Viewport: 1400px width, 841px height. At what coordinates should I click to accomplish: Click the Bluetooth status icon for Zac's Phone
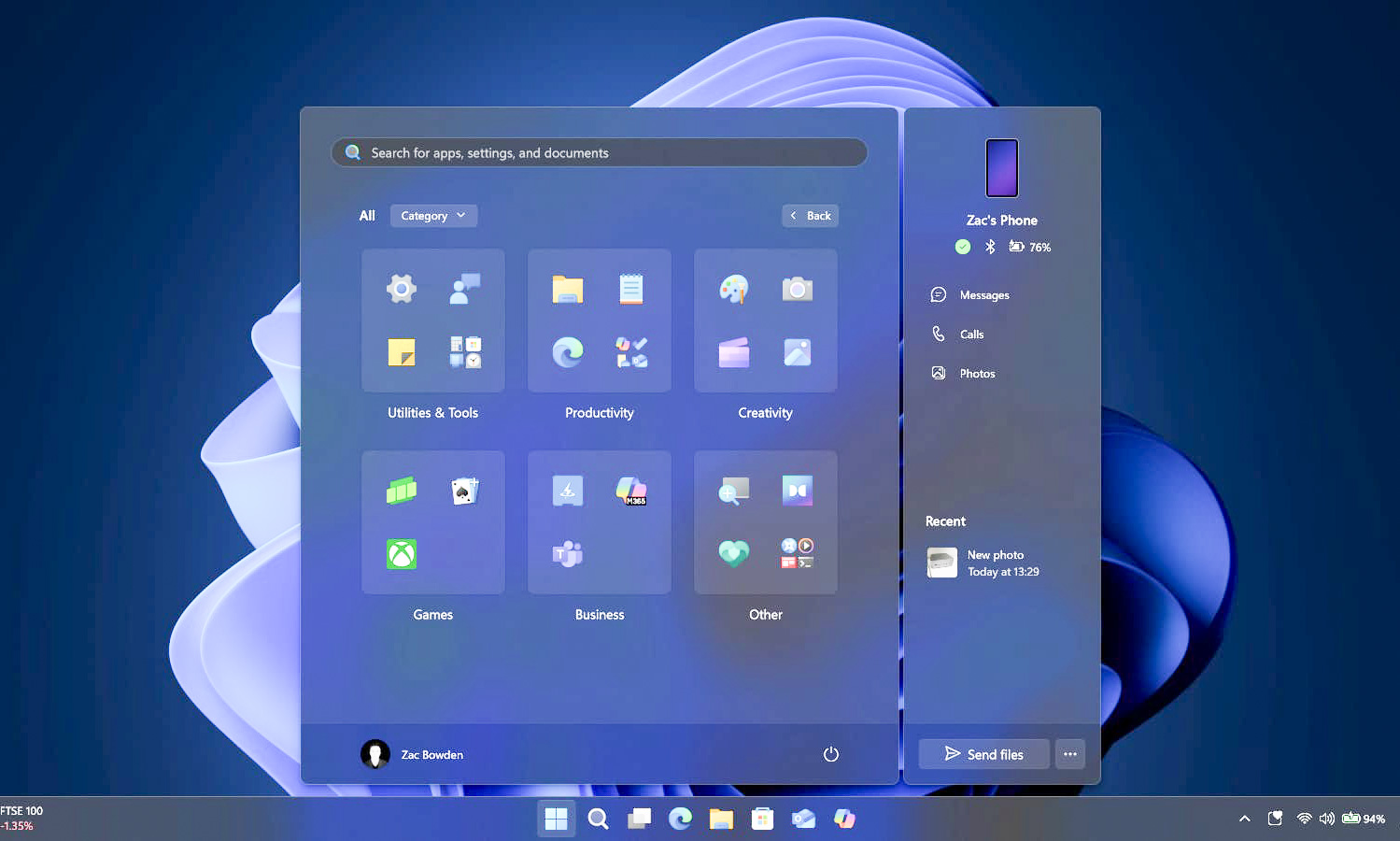coord(990,247)
